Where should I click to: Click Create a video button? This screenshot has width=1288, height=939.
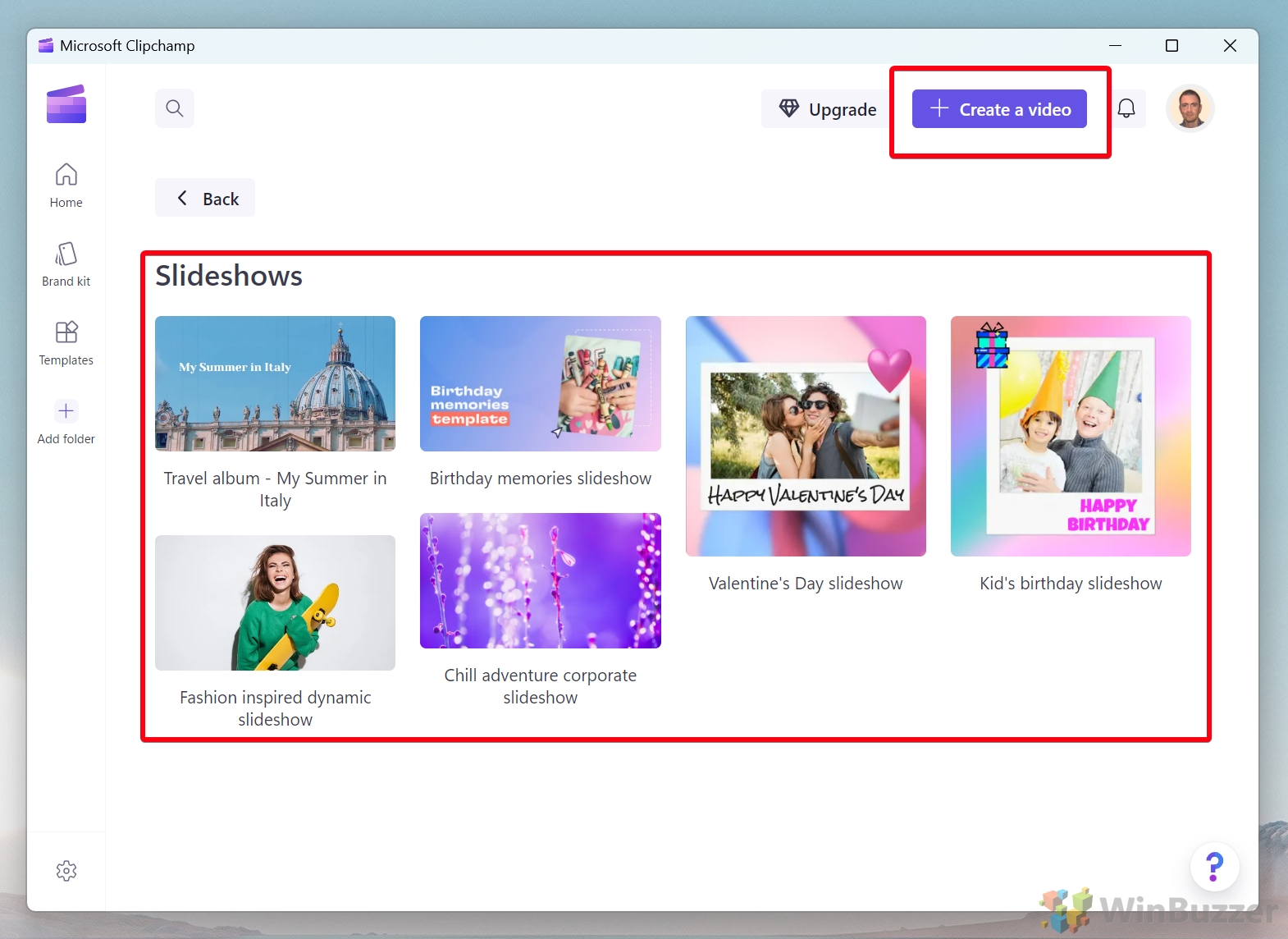(999, 109)
